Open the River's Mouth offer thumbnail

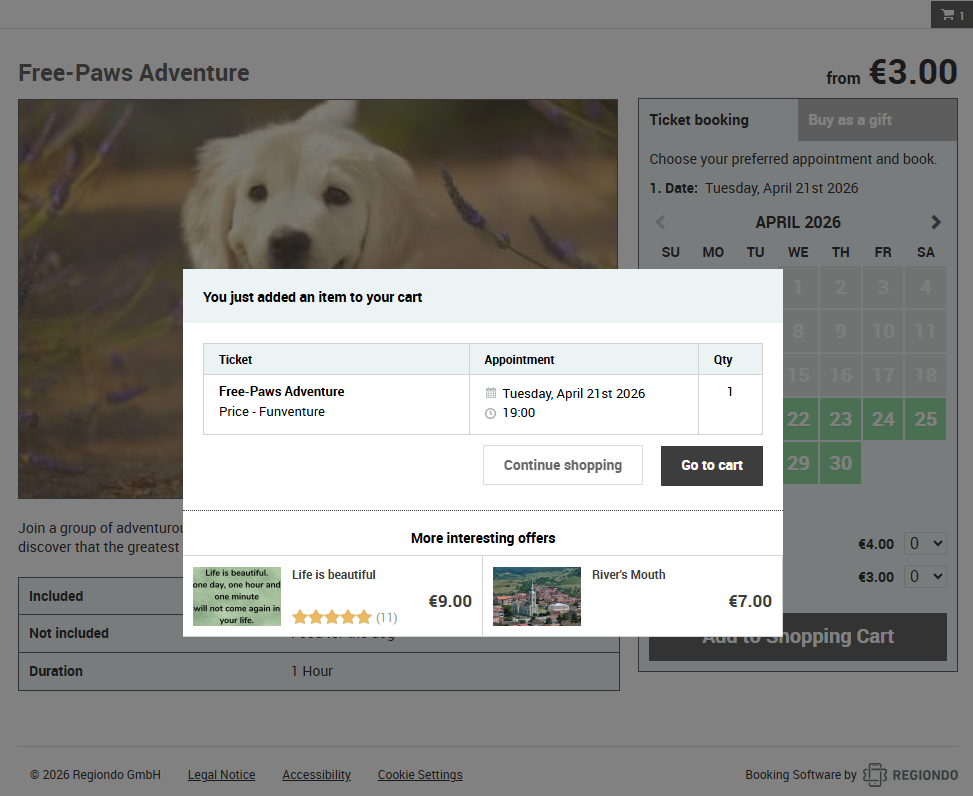coord(537,596)
